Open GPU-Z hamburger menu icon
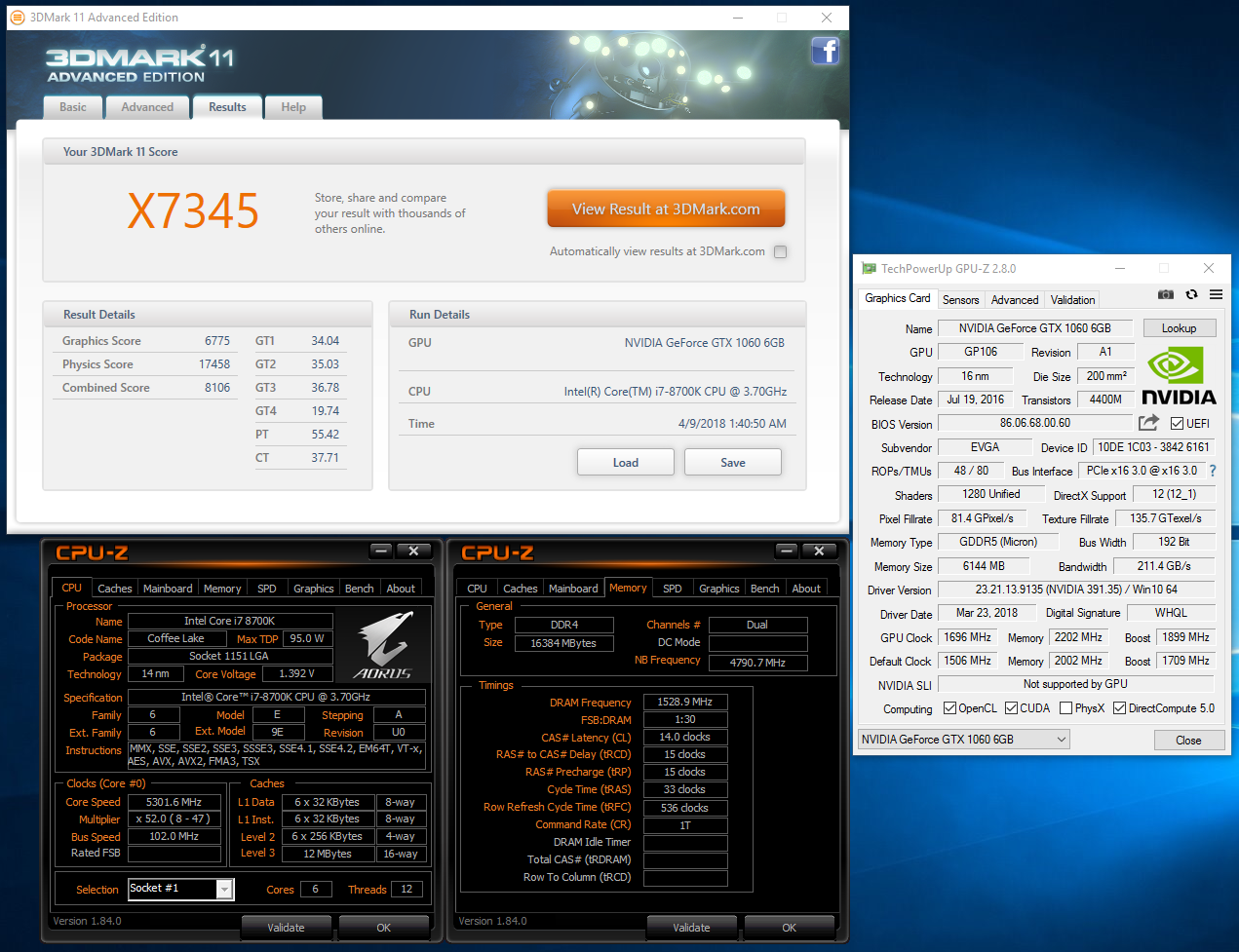This screenshot has height=952, width=1239. point(1216,294)
